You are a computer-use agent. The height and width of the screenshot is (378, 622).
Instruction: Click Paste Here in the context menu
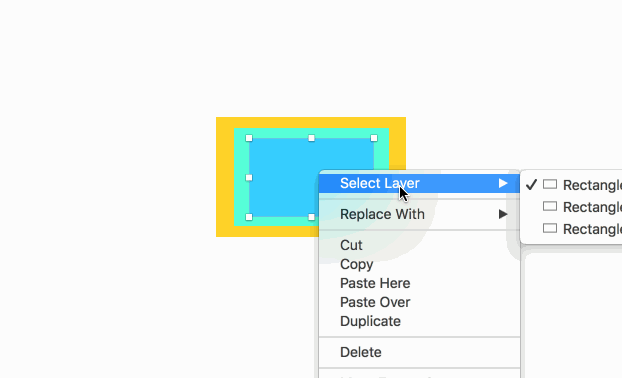point(375,283)
